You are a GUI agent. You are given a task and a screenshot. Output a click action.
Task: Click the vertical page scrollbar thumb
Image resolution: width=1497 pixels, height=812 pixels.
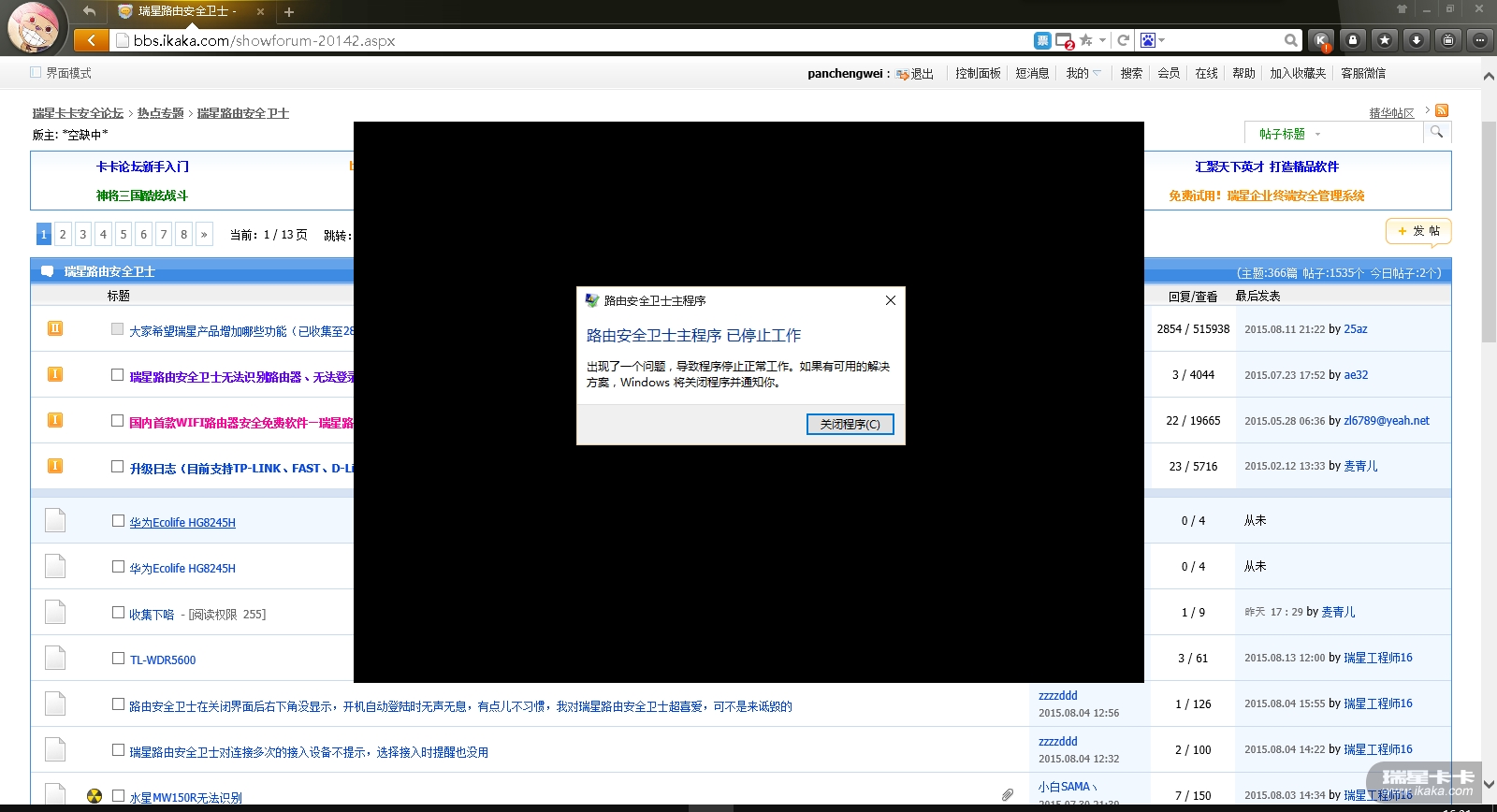(x=1489, y=234)
